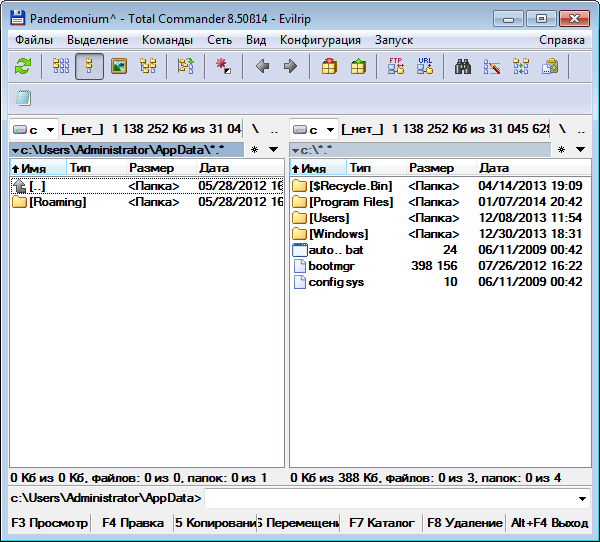Viewport: 600px width, 542px height.
Task: Click the go forward arrow icon
Action: coord(290,66)
